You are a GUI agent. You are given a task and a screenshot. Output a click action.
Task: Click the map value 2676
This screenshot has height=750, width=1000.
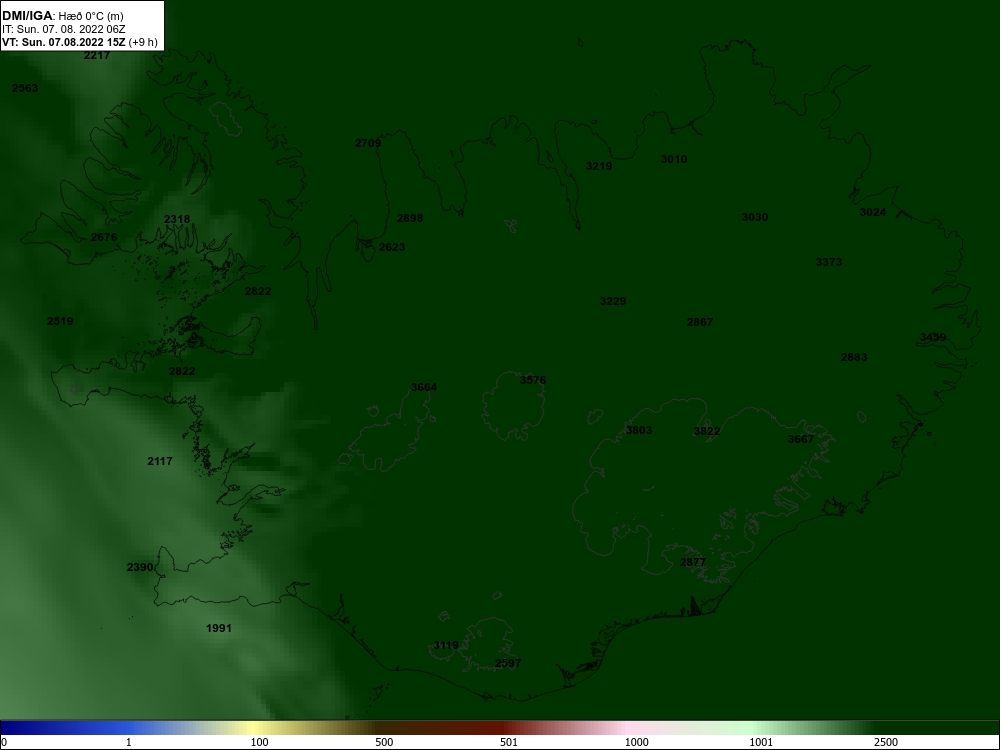coord(104,237)
